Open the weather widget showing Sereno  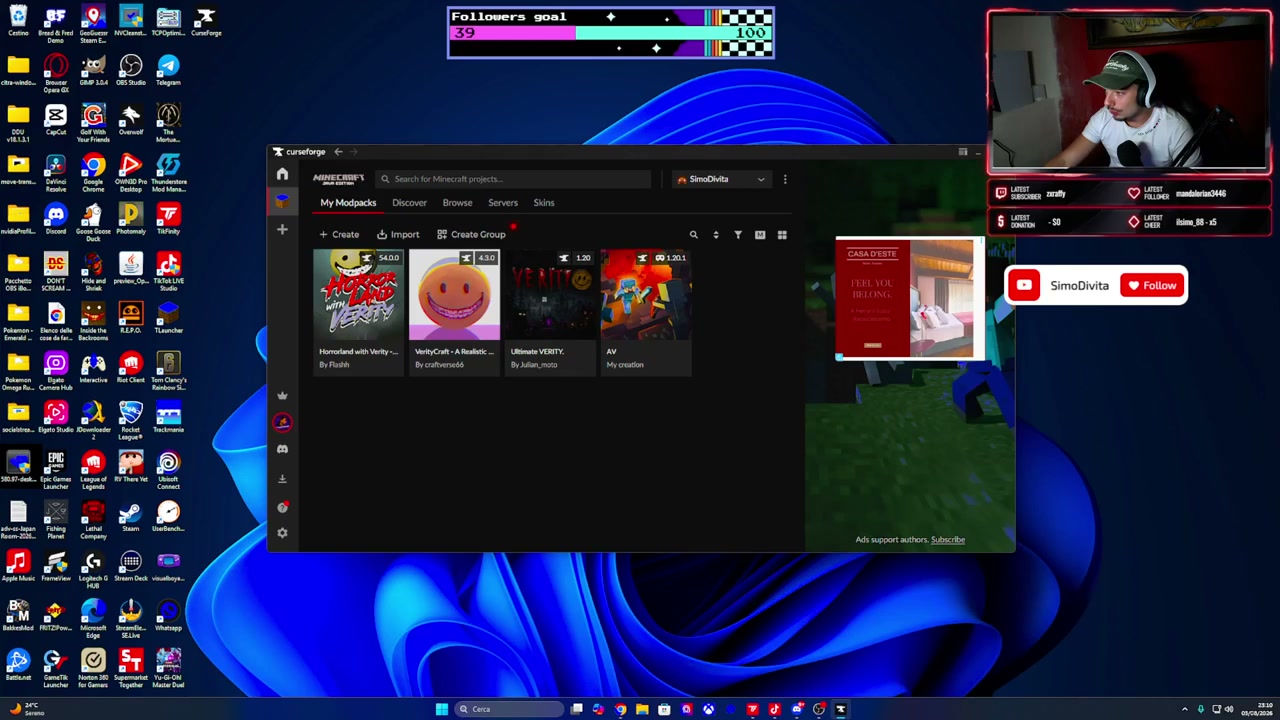25,709
